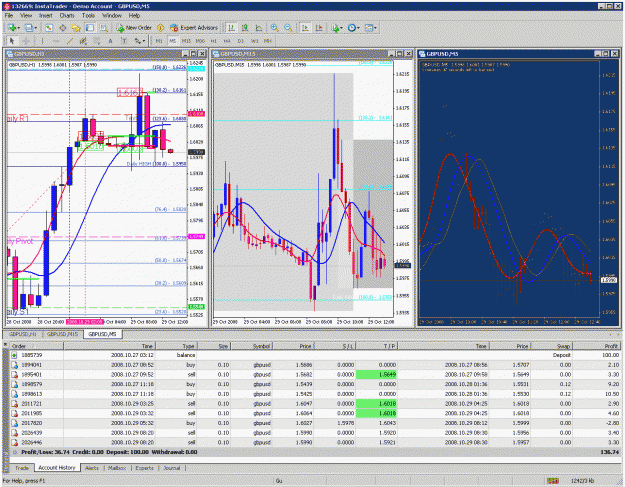This screenshot has width=625, height=487.
Task: Switch to candlestick chart display
Action: (x=245, y=28)
